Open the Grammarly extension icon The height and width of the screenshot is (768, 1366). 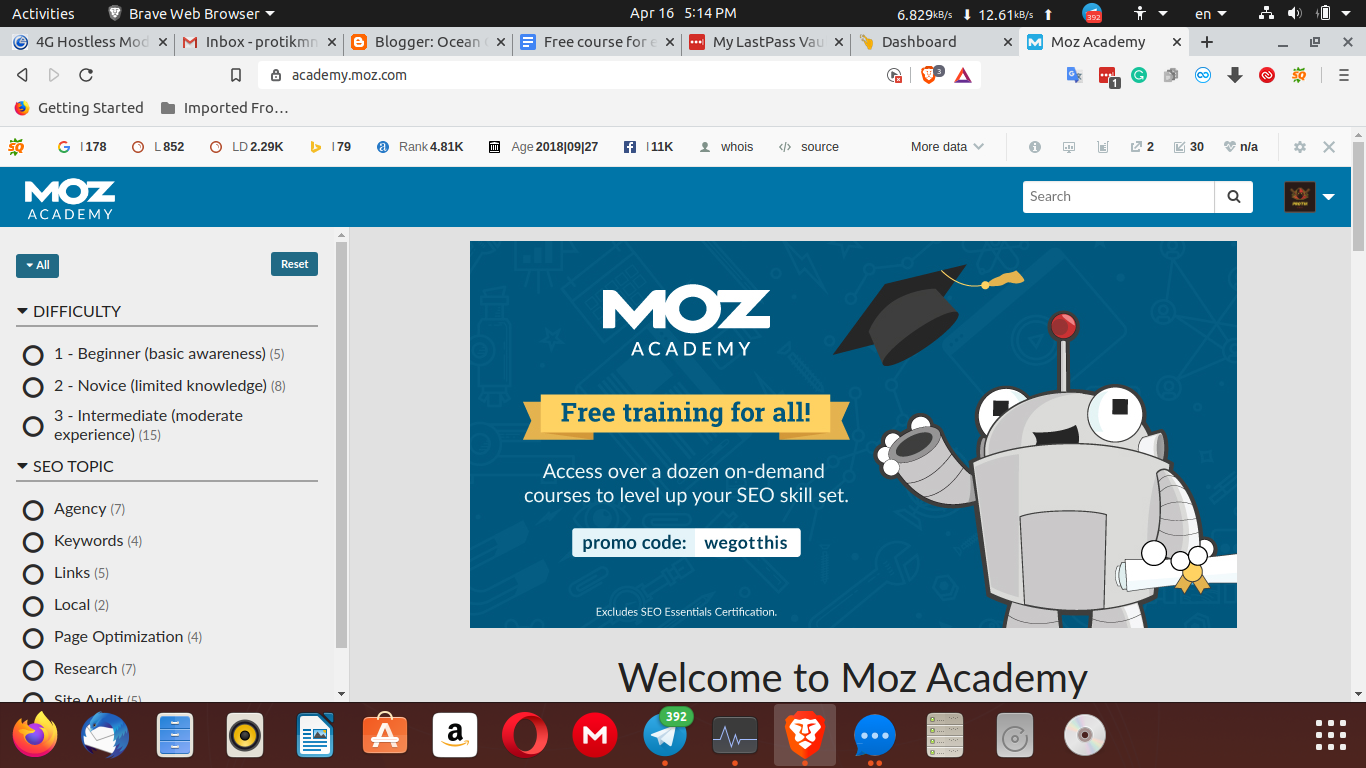pos(1139,75)
